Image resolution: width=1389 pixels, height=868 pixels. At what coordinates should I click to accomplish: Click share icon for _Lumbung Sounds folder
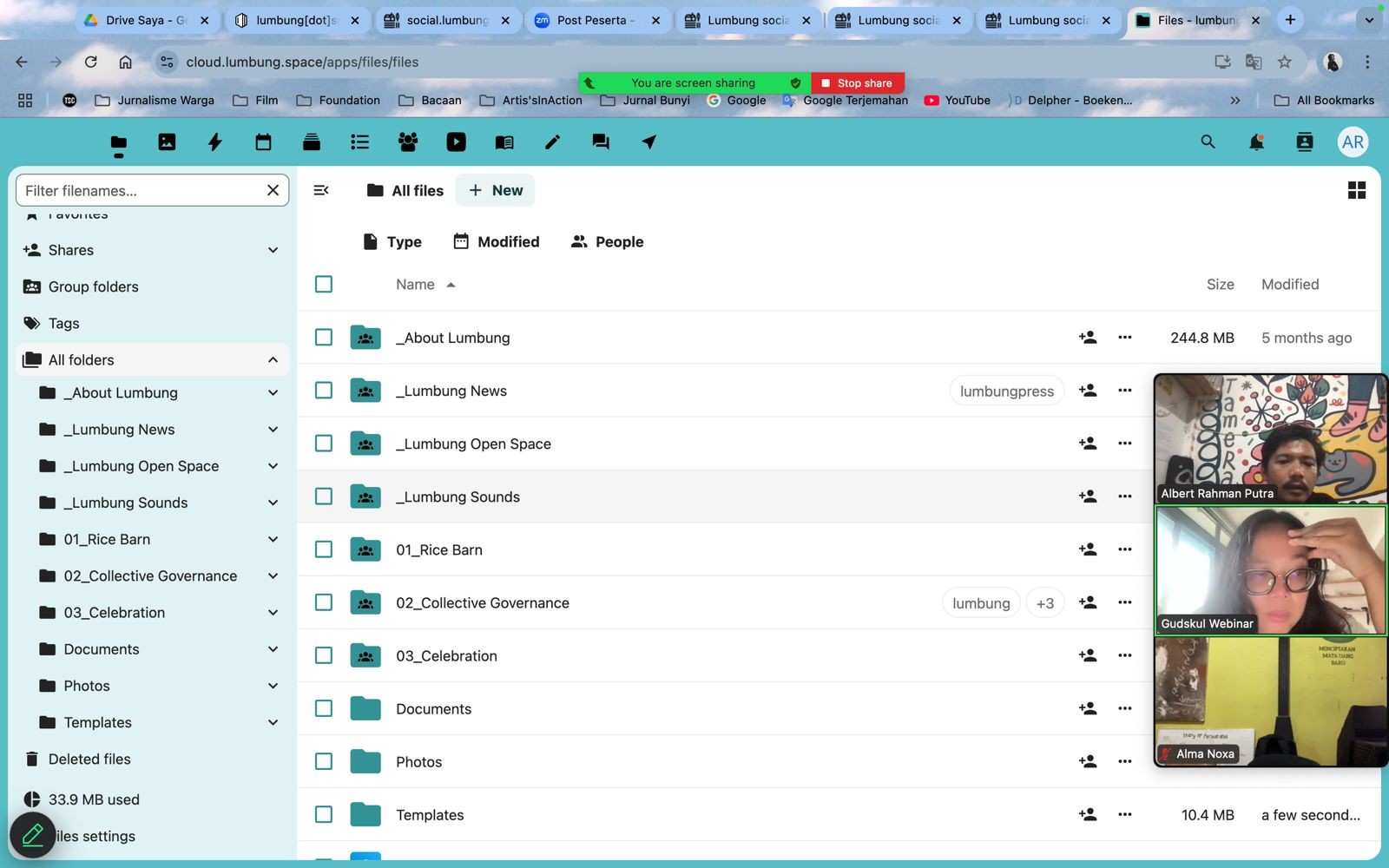point(1087,496)
